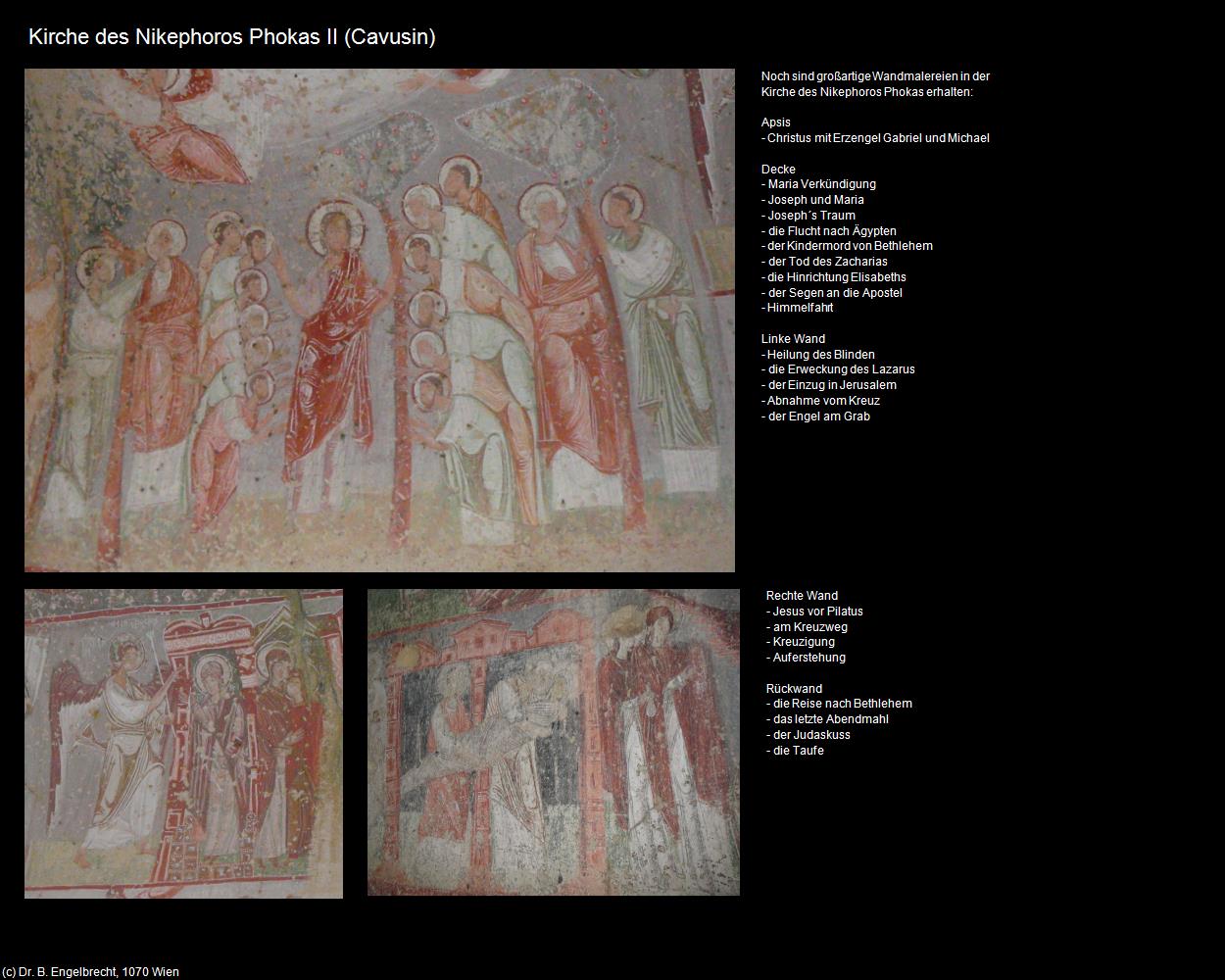Select 'die Hinrichtung Elisabeths' entry
Image resolution: width=1225 pixels, height=980 pixels.
[834, 277]
